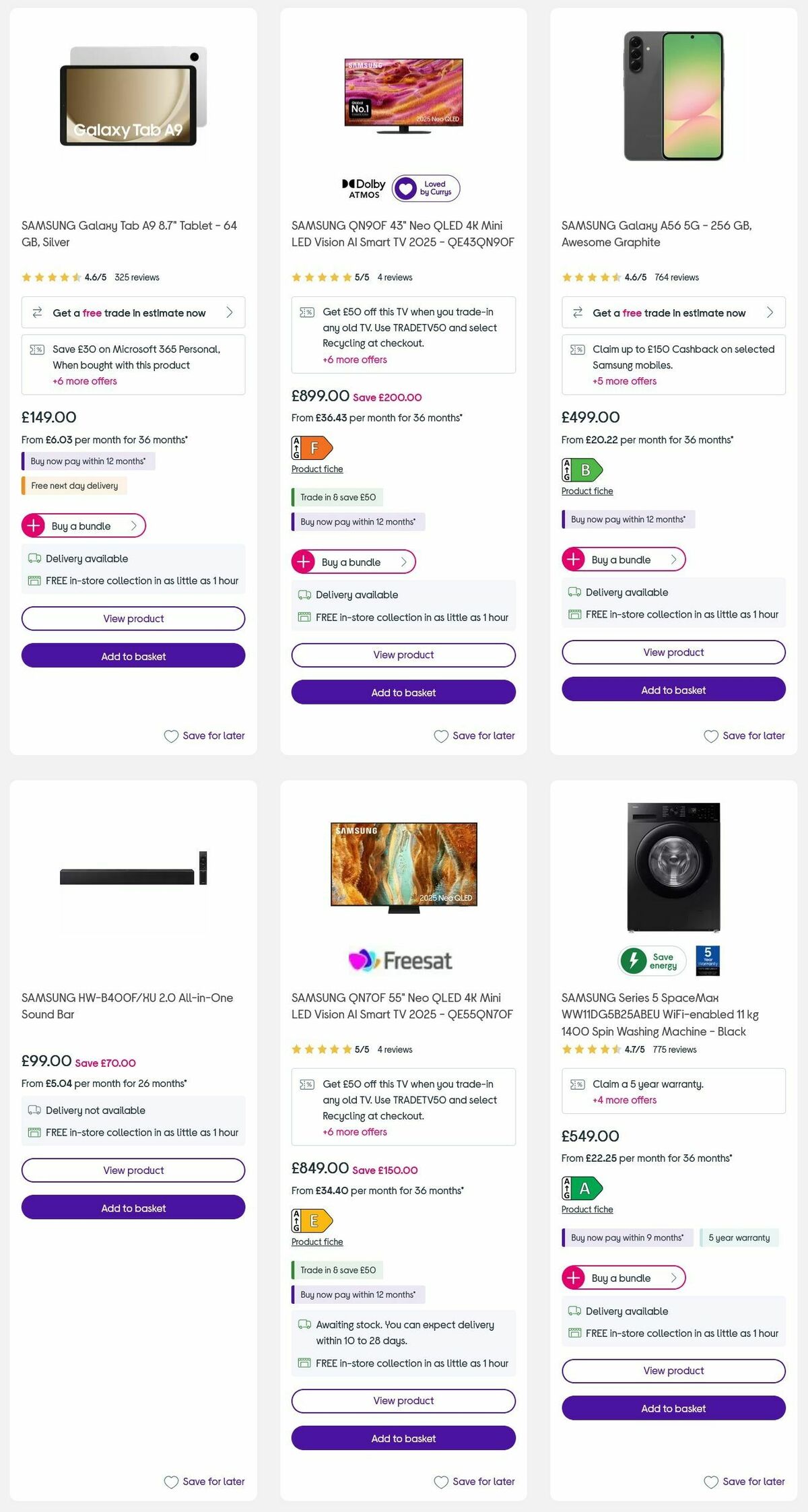This screenshot has width=808, height=1512.
Task: Open the trade-in estimate chevron on Tab A9
Action: pos(229,312)
